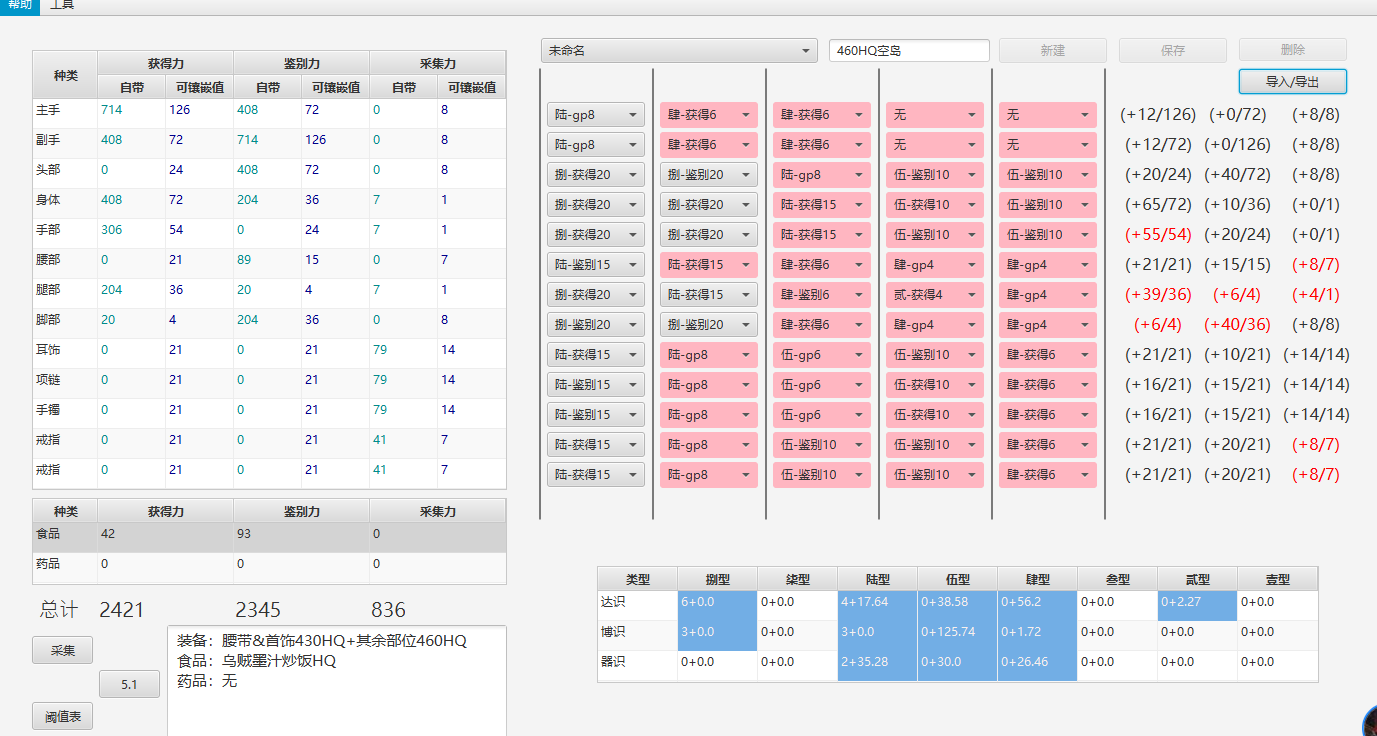This screenshot has width=1377, height=736.
Task: Click the red (+55/54) overcap value
Action: [x=1158, y=235]
